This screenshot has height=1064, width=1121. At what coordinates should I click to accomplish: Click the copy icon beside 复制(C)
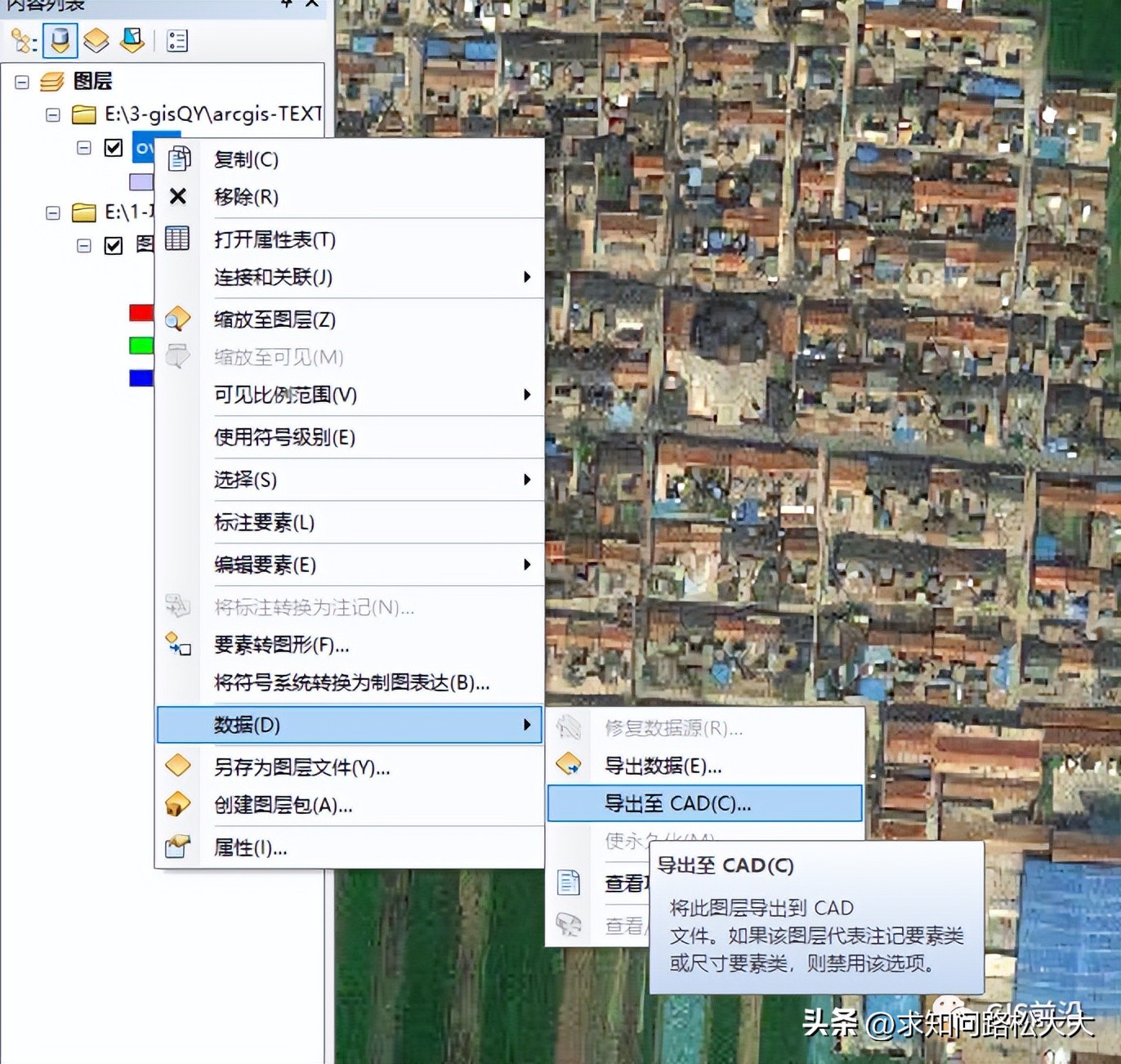pyautogui.click(x=178, y=159)
